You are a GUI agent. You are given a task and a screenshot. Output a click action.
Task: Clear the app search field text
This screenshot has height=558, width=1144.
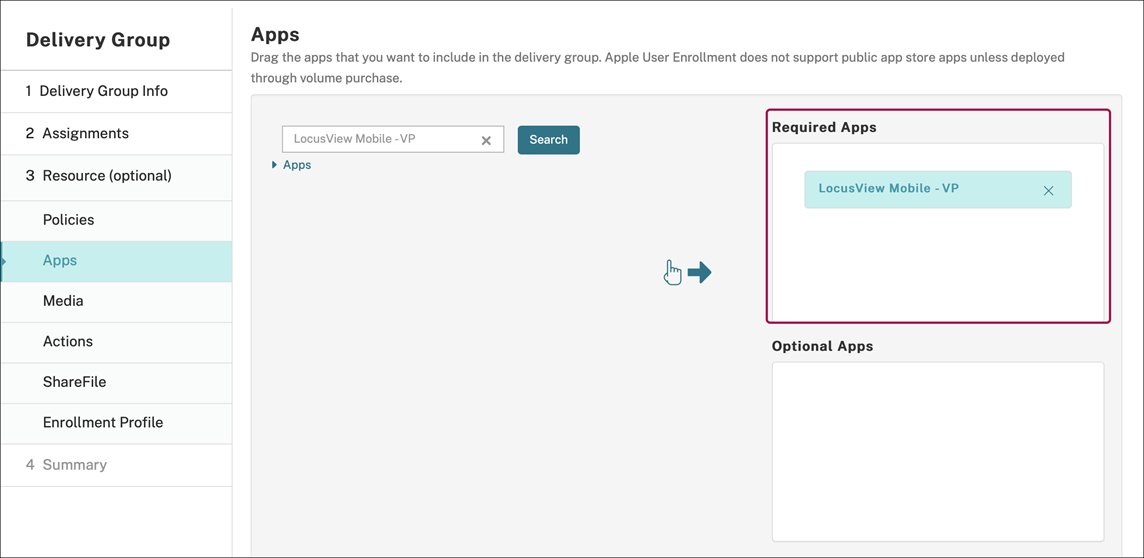pos(486,141)
